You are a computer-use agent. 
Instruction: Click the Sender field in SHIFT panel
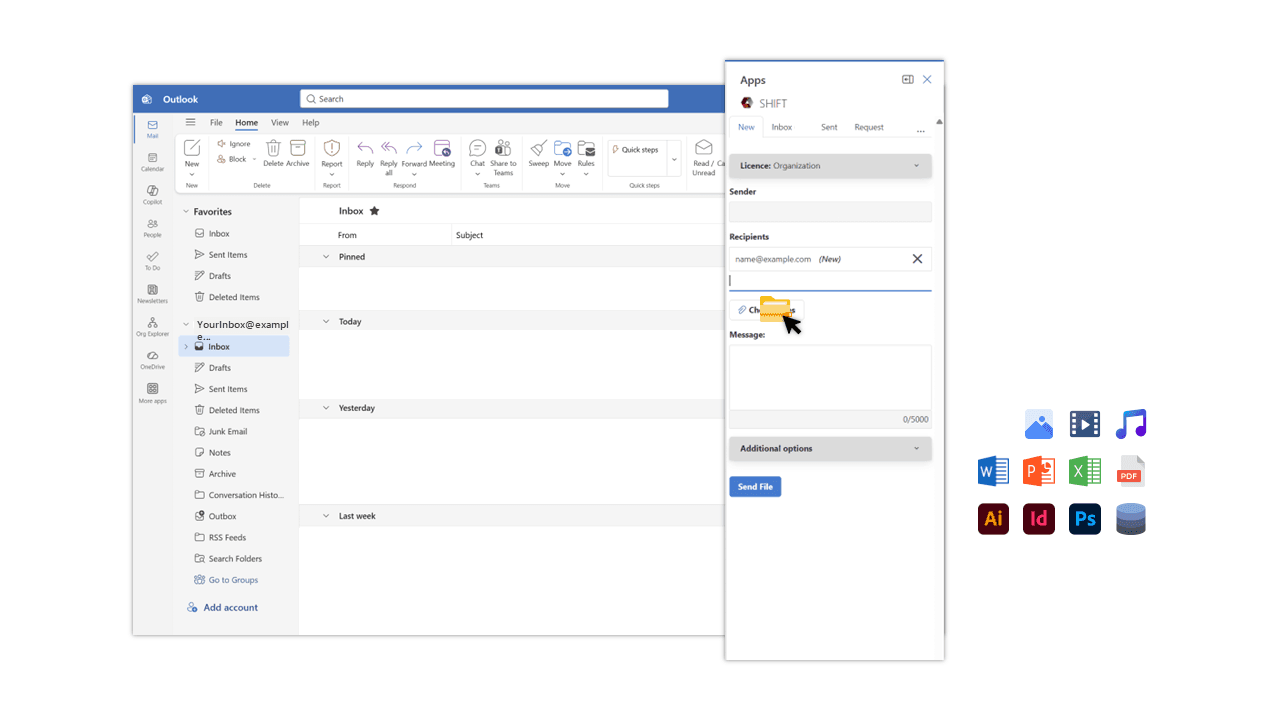(830, 212)
